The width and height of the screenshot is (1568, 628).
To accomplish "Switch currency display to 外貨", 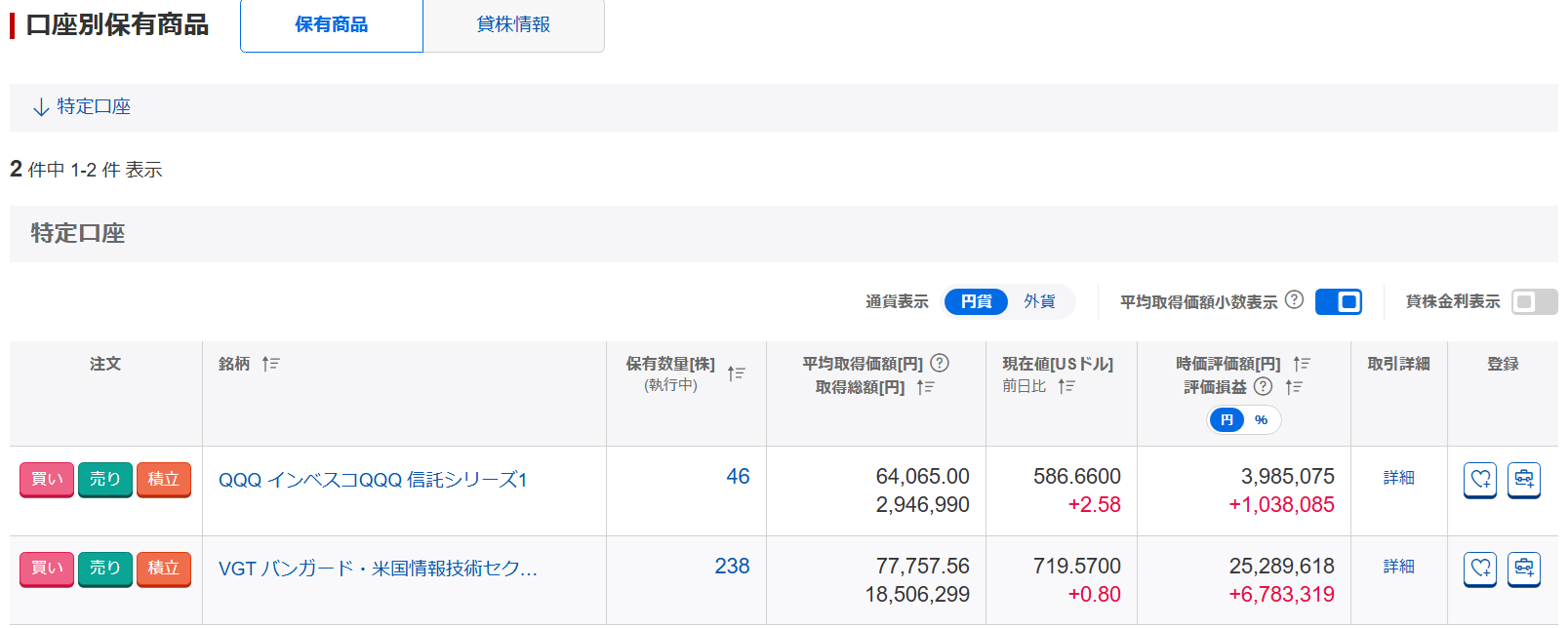I will point(1039,302).
